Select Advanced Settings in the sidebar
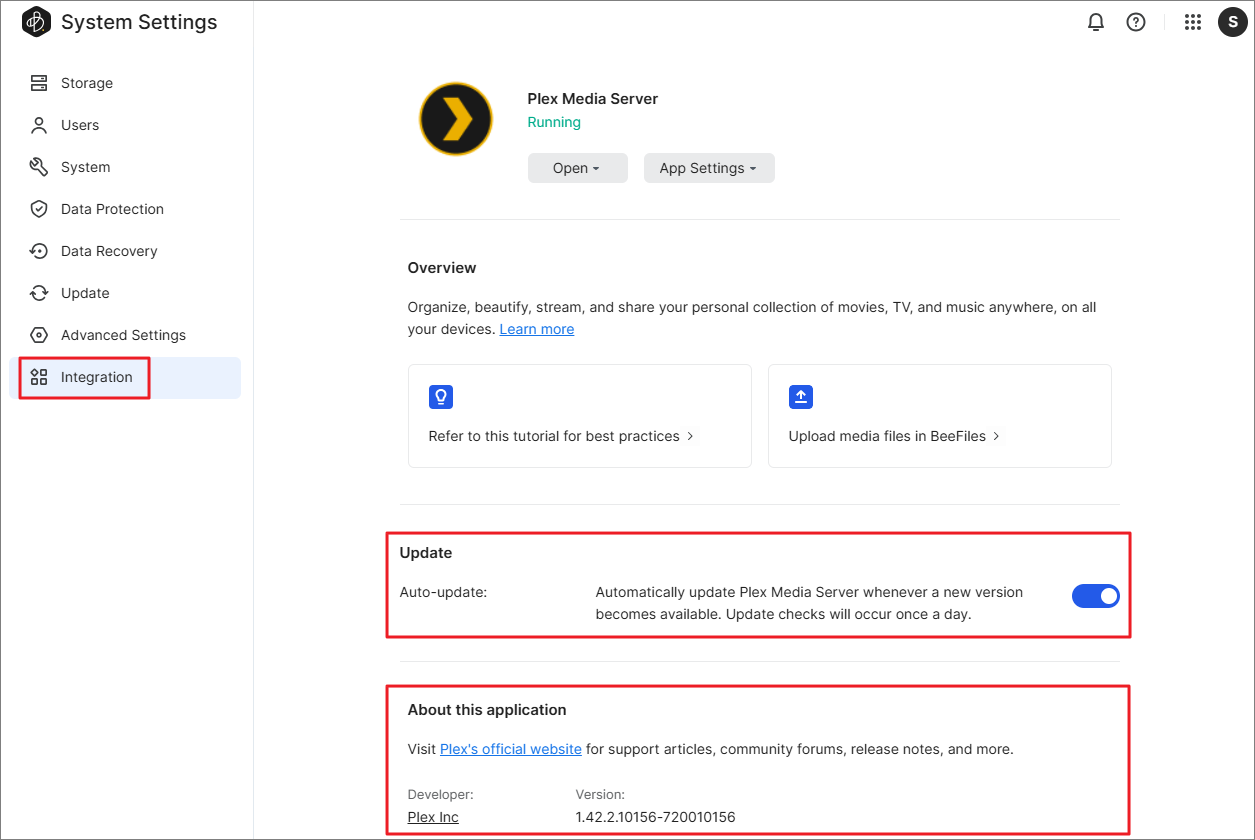Screen dimensions: 1255x840 (x=125, y=335)
